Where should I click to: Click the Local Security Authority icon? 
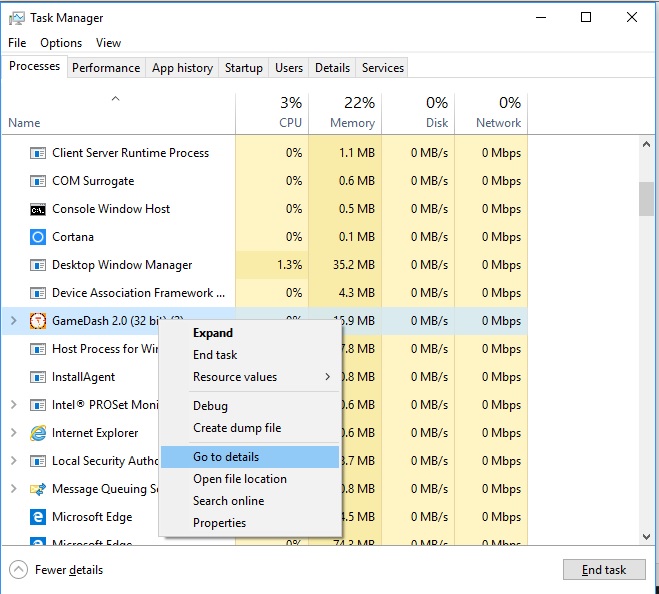coord(38,461)
